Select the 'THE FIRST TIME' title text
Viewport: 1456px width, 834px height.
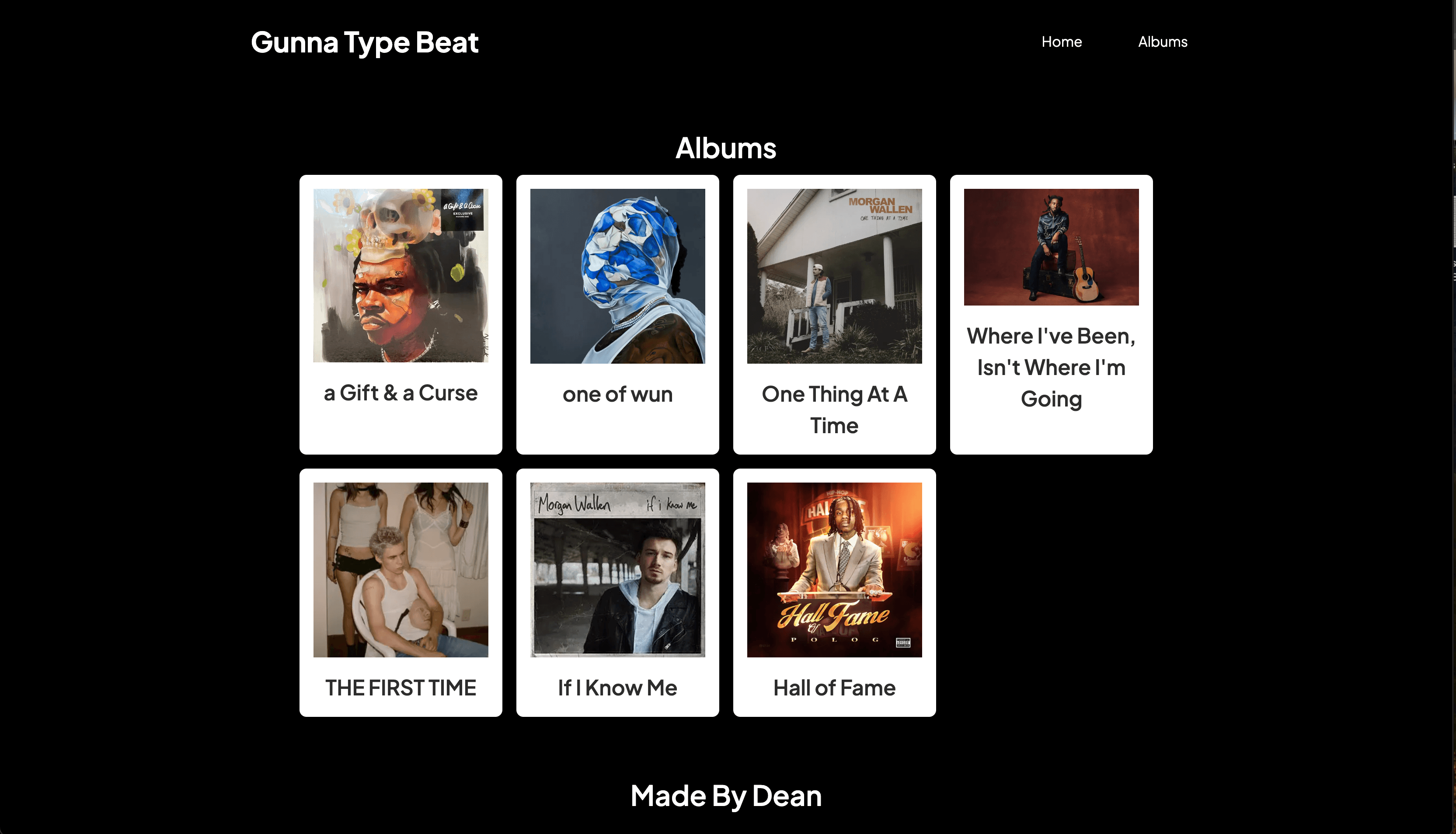click(401, 688)
